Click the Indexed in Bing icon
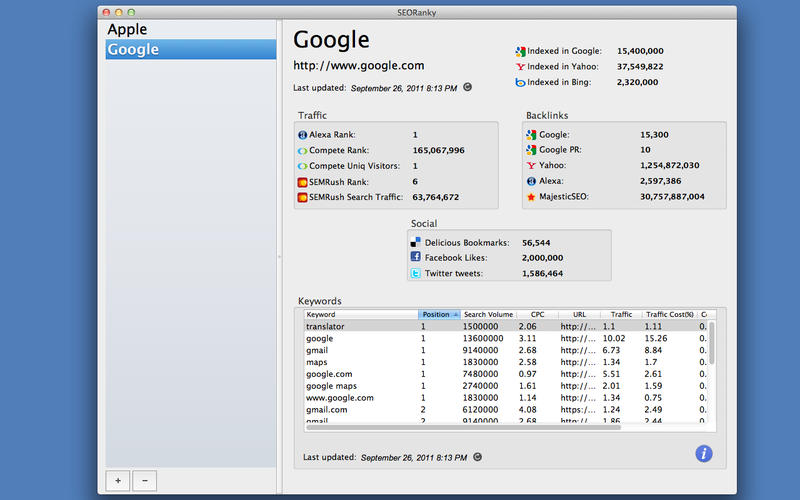 (520, 82)
